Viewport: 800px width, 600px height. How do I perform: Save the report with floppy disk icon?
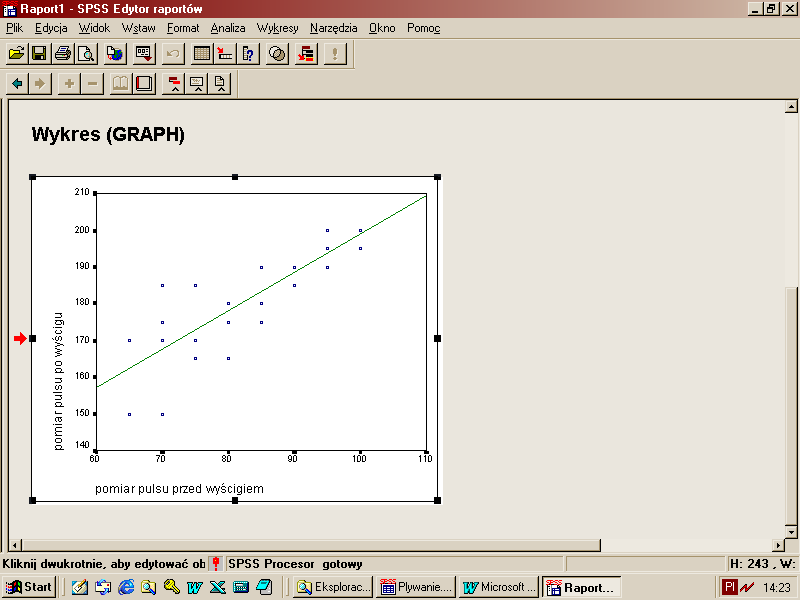pos(39,53)
